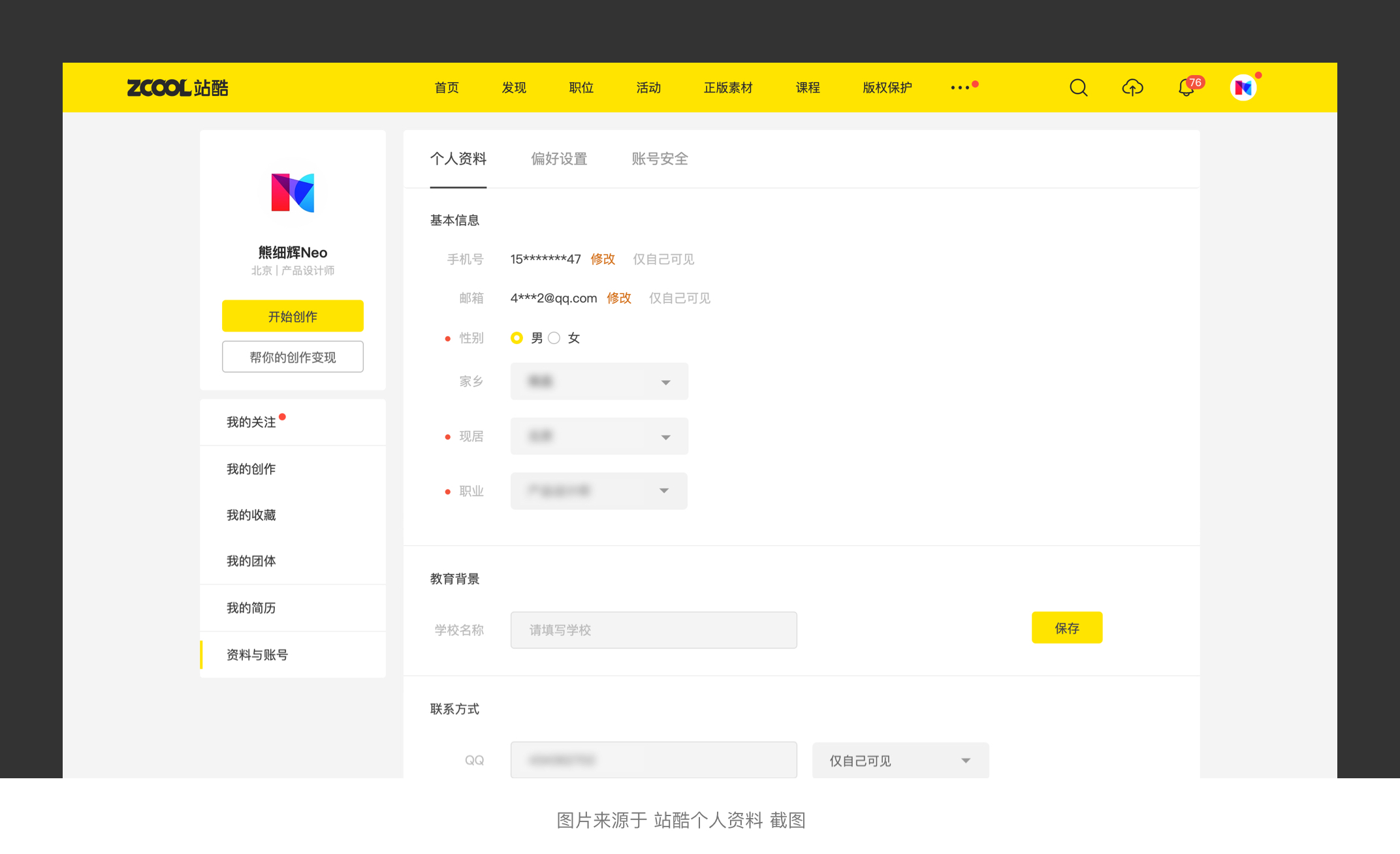The width and height of the screenshot is (1400, 854).
Task: Switch to the 账号安全 tab
Action: pos(660,159)
